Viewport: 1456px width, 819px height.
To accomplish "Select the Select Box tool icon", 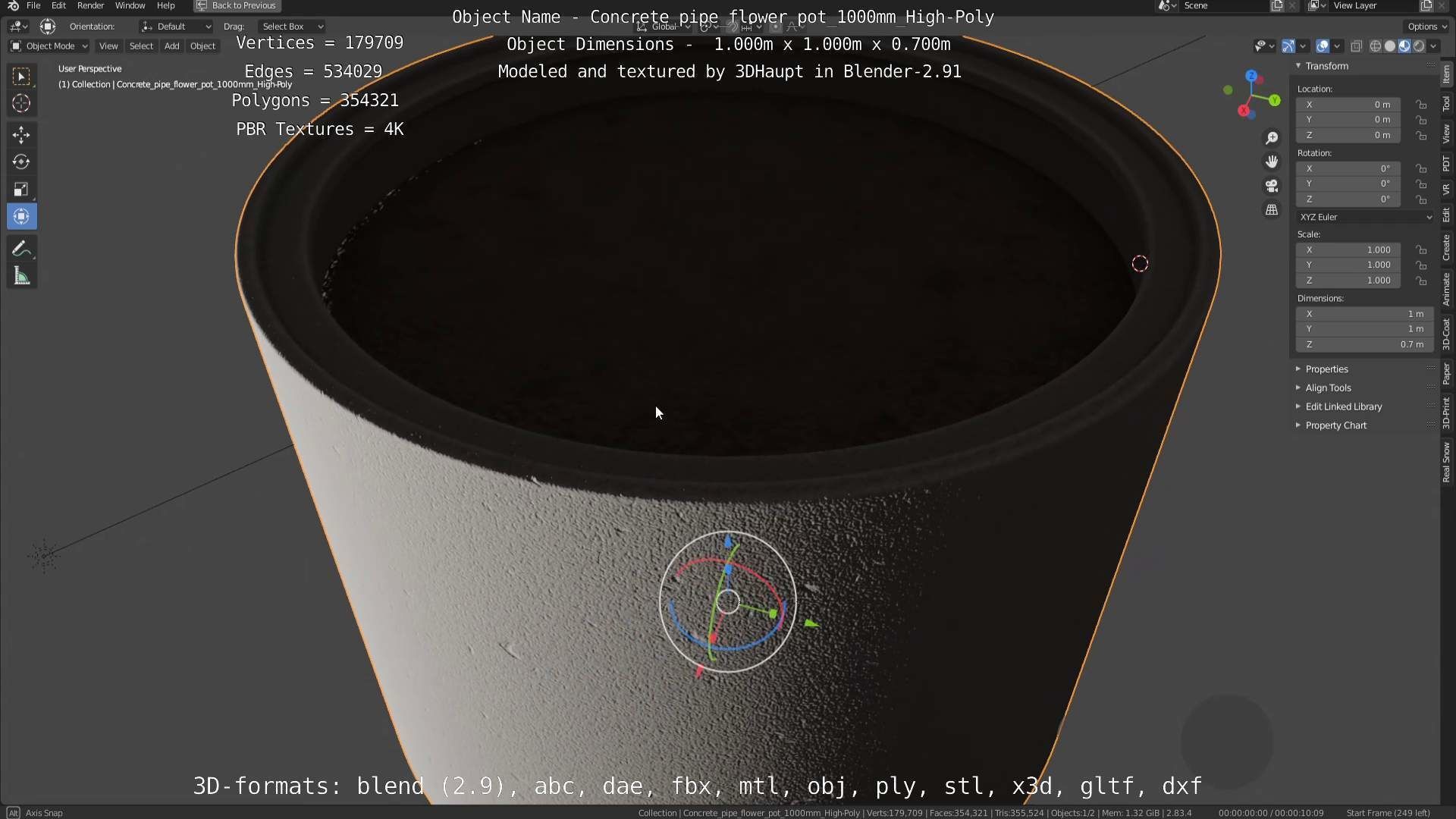I will (21, 76).
